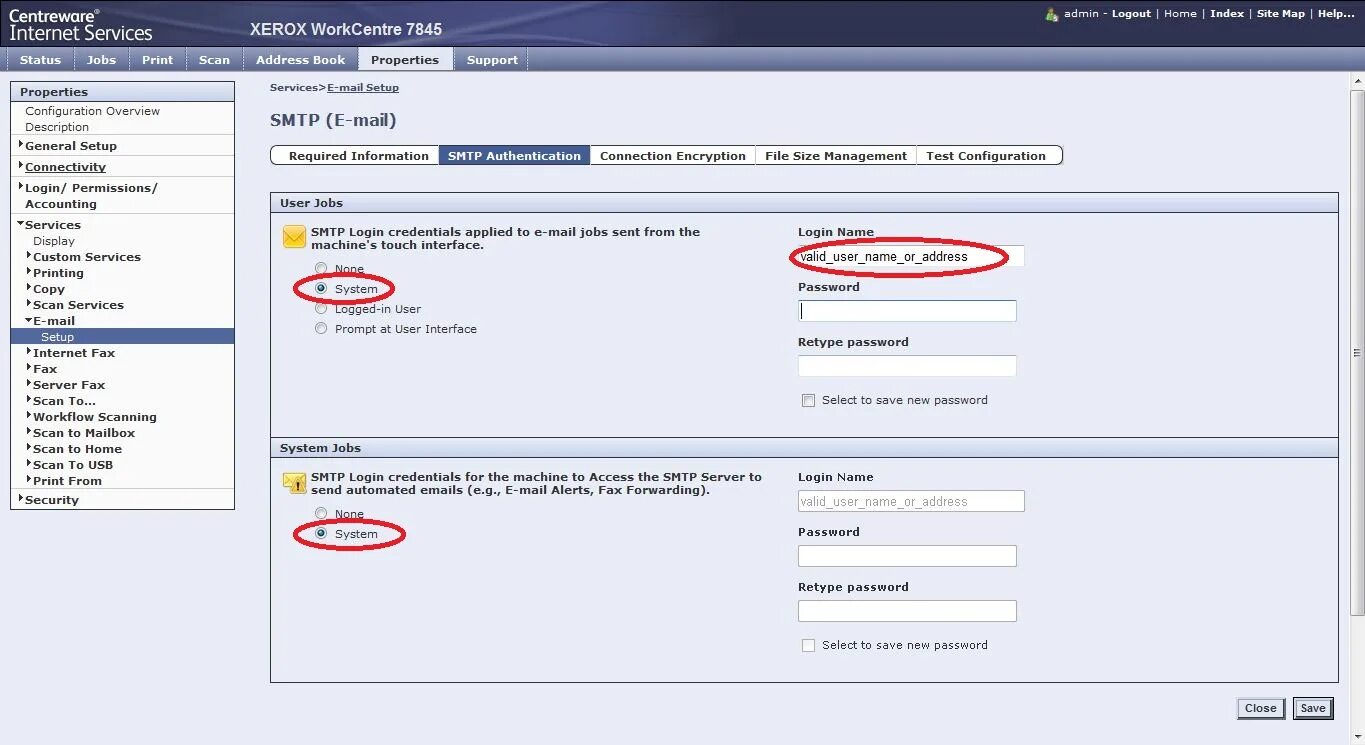Open the Print tab

(x=157, y=60)
